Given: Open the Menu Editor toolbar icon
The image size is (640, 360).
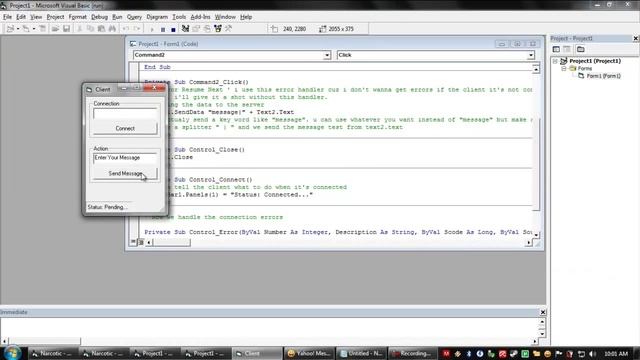Looking at the screenshot, I should [x=42, y=29].
